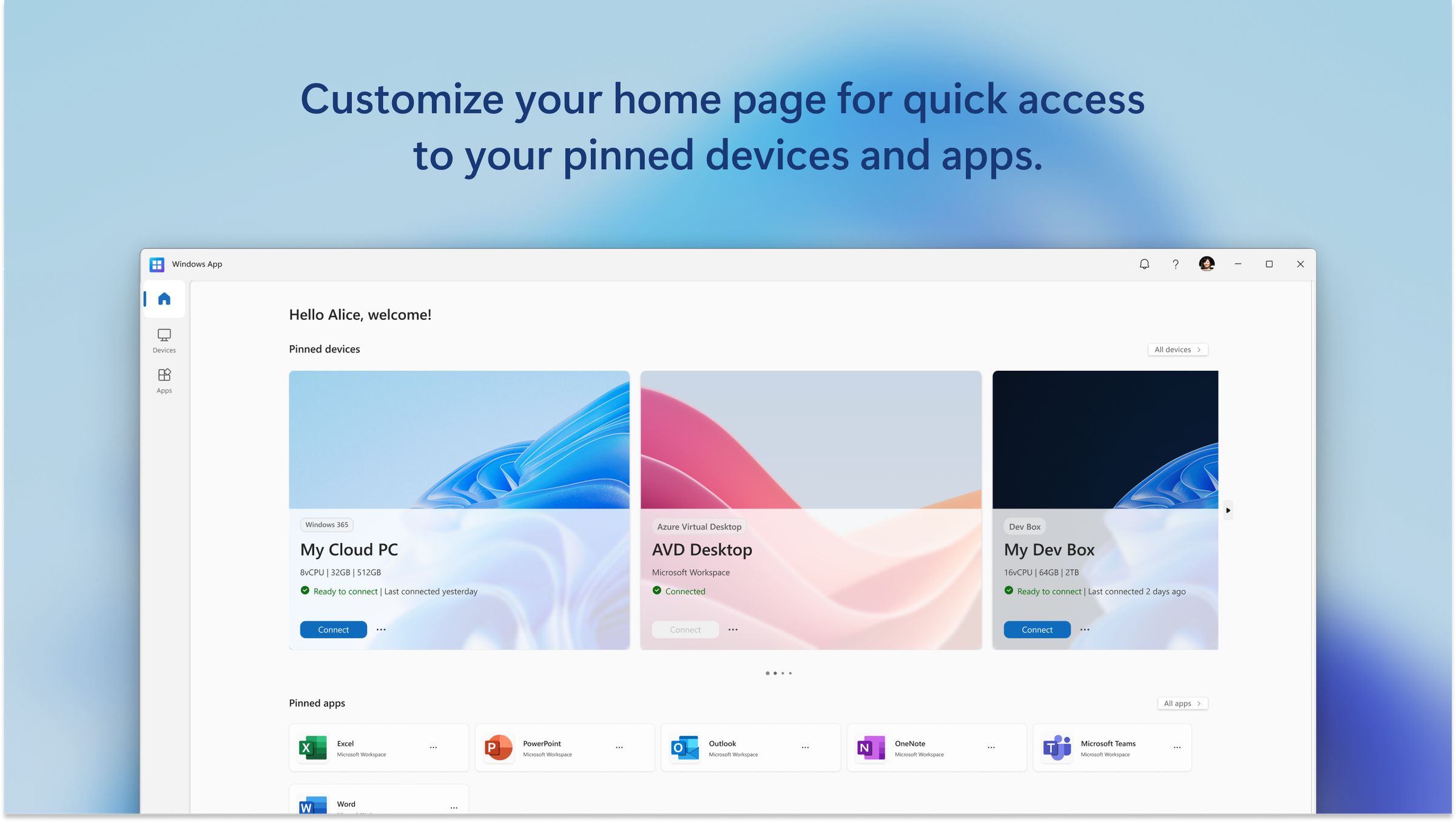
Task: Click the carousel next arrow
Action: (x=1228, y=510)
